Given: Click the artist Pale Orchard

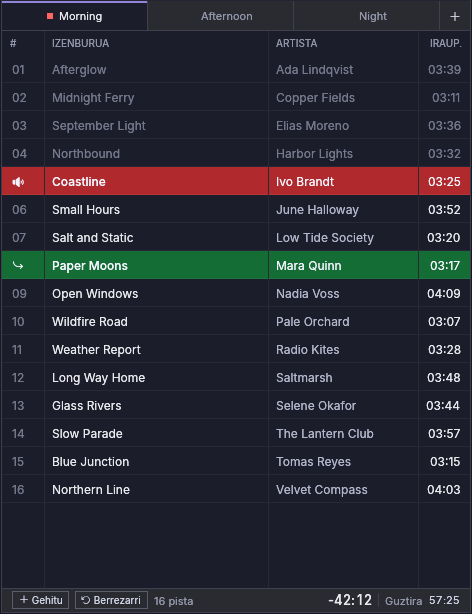Looking at the screenshot, I should 313,321.
